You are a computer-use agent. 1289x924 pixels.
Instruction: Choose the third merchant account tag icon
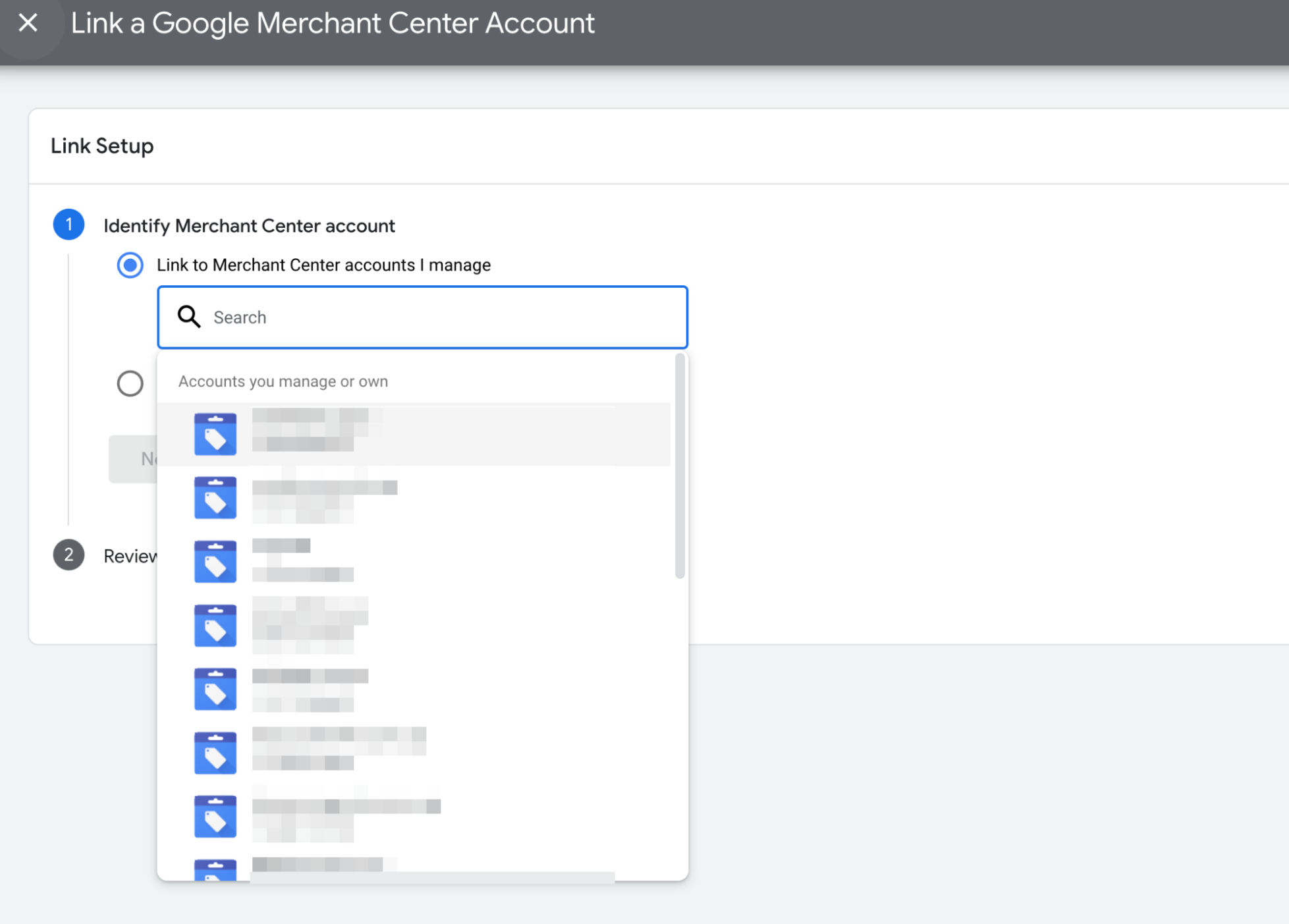click(x=215, y=562)
